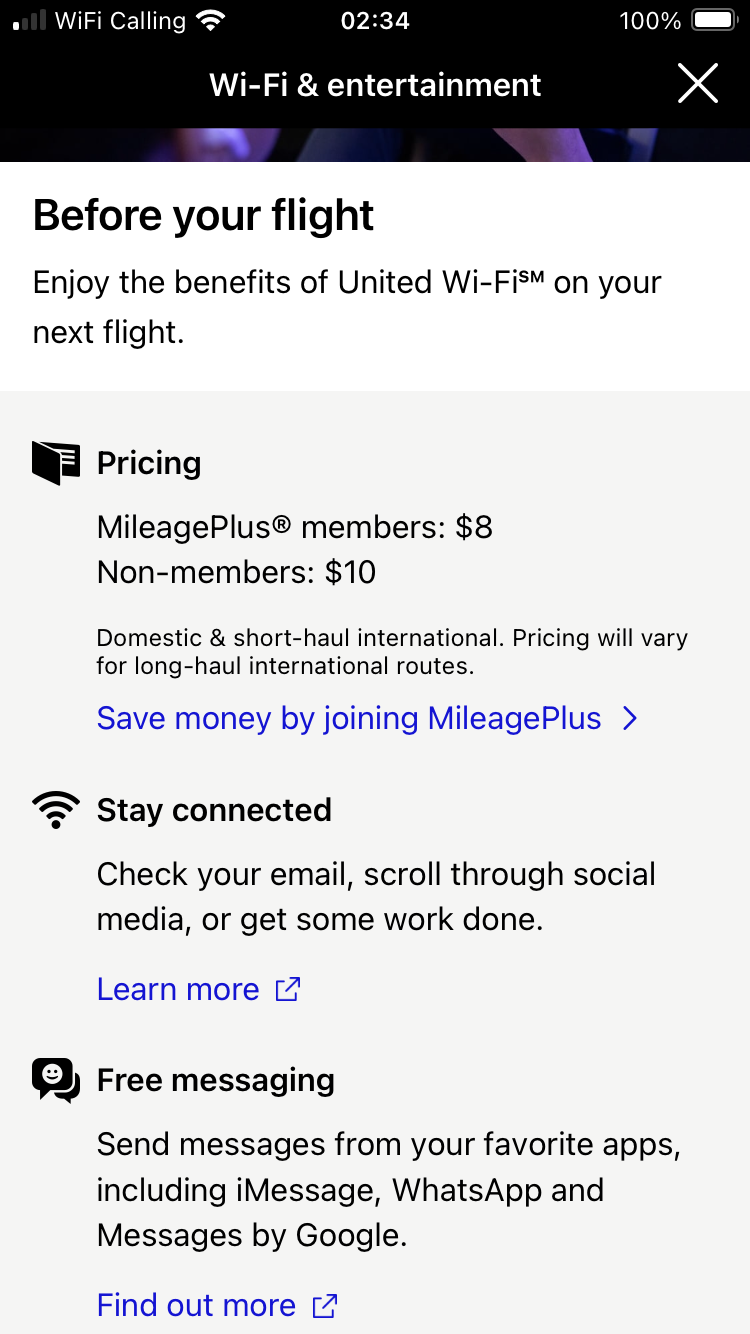Open the Learn more link

(x=178, y=989)
